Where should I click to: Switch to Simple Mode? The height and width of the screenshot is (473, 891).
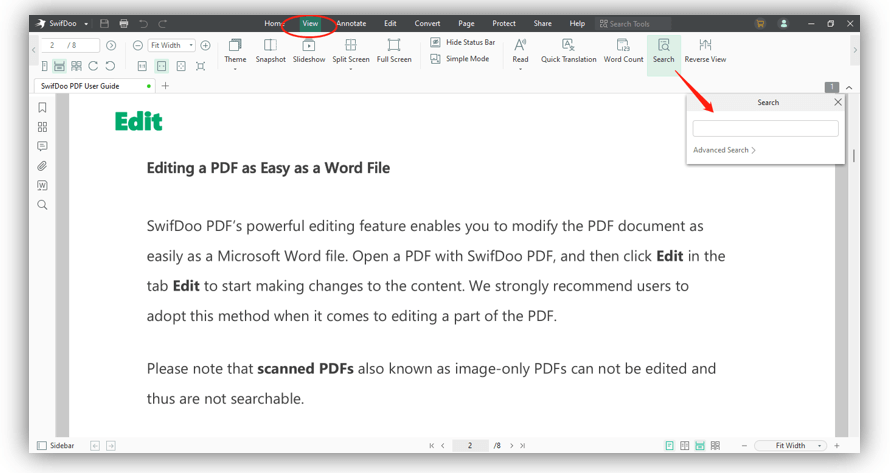[460, 59]
